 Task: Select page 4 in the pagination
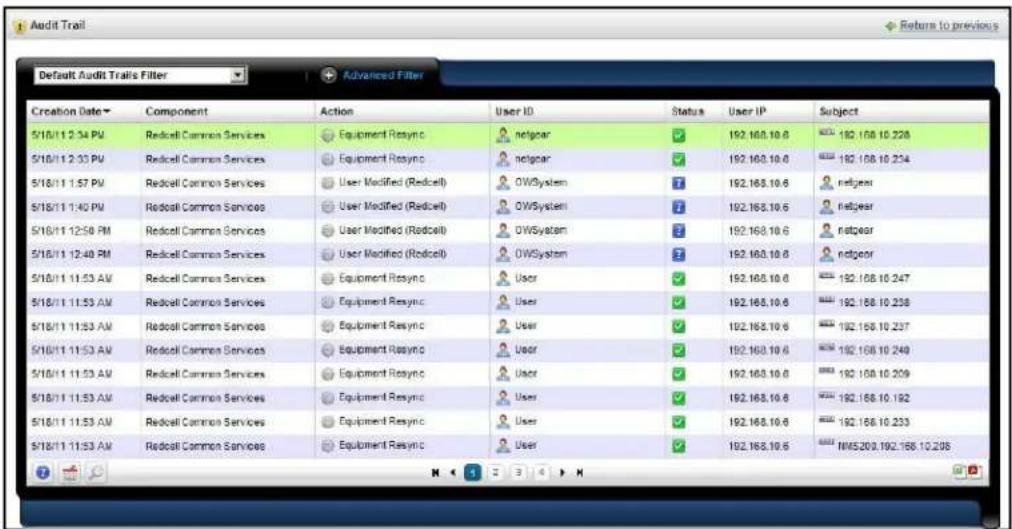(x=541, y=473)
